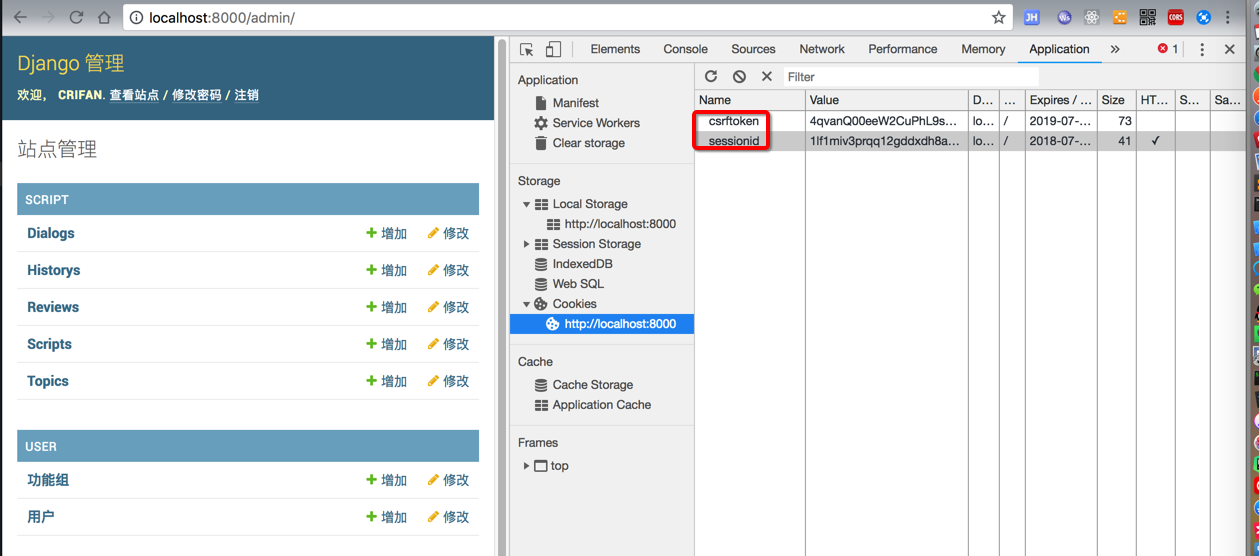
Task: Click the JH extension icon
Action: click(1032, 17)
